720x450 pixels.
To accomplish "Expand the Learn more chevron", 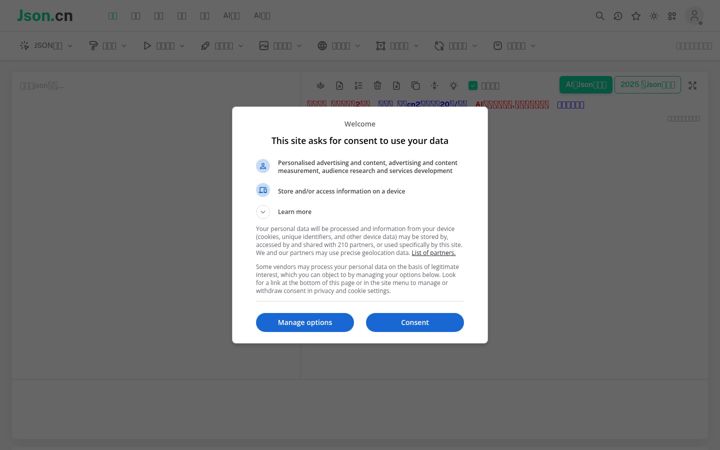I will coord(263,212).
